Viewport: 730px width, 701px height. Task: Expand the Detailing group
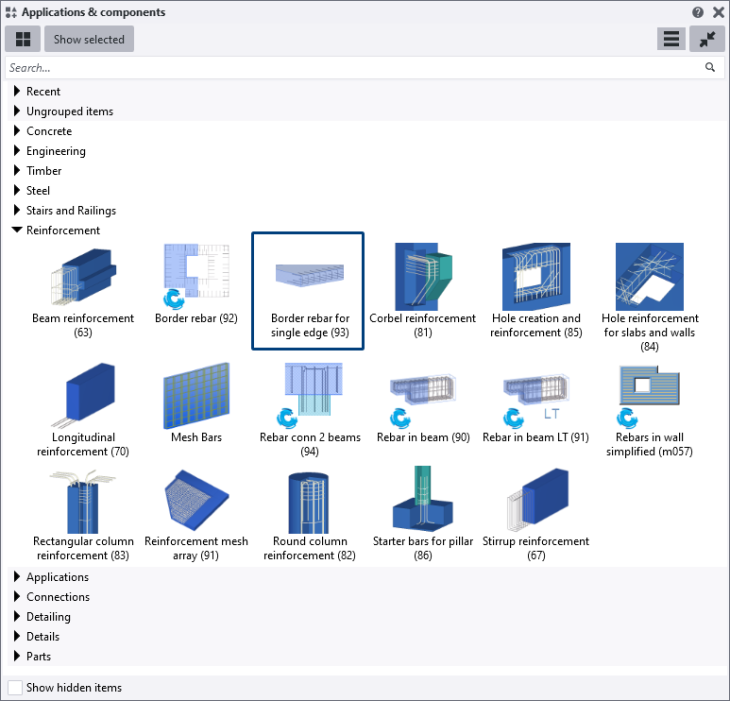(x=17, y=616)
